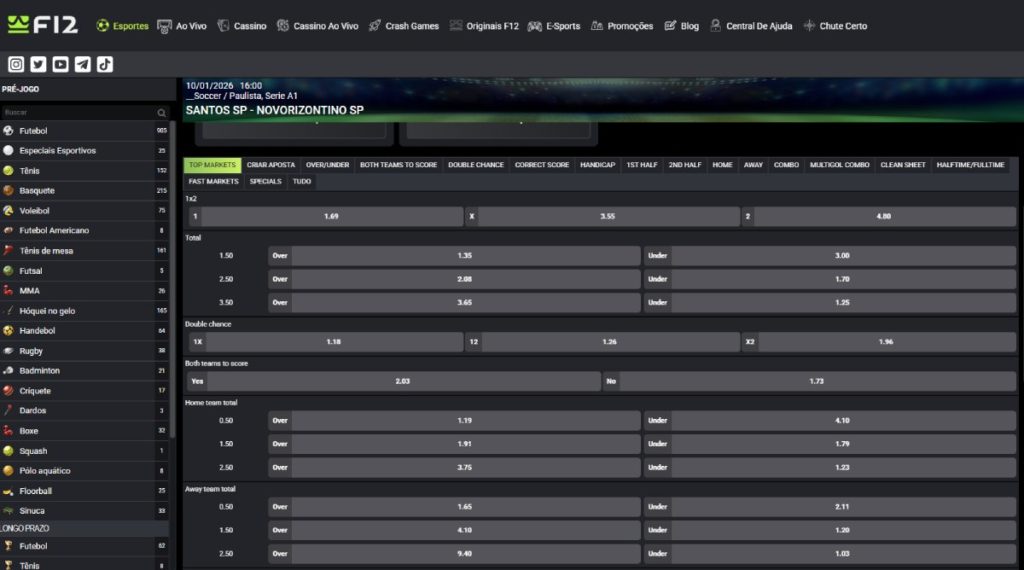Switch to Criar Aposta tab
Image resolution: width=1024 pixels, height=570 pixels.
[x=271, y=165]
